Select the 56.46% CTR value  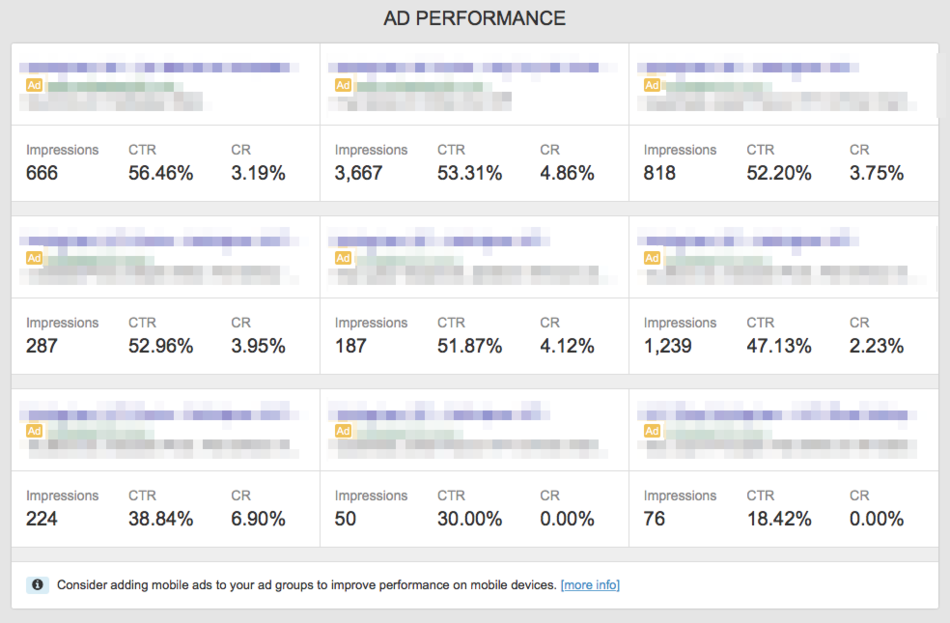(x=160, y=173)
